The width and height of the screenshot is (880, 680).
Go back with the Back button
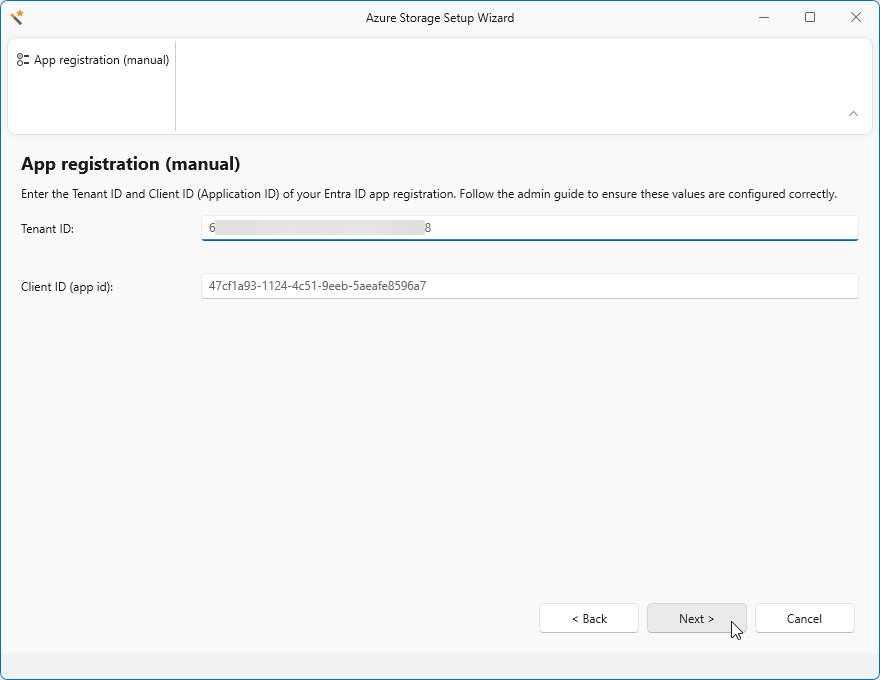pyautogui.click(x=589, y=618)
